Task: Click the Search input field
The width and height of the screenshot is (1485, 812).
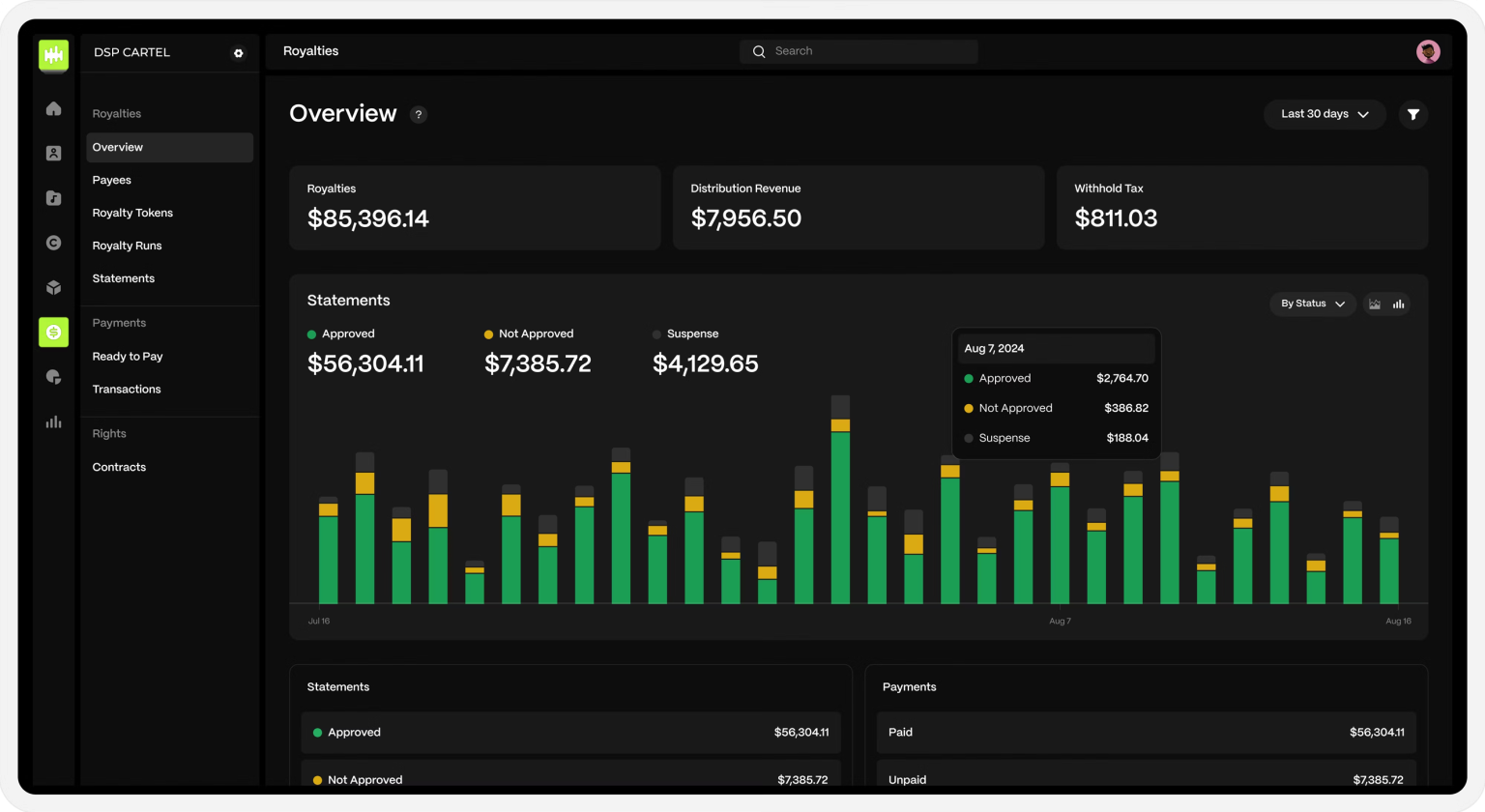Action: click(x=859, y=51)
